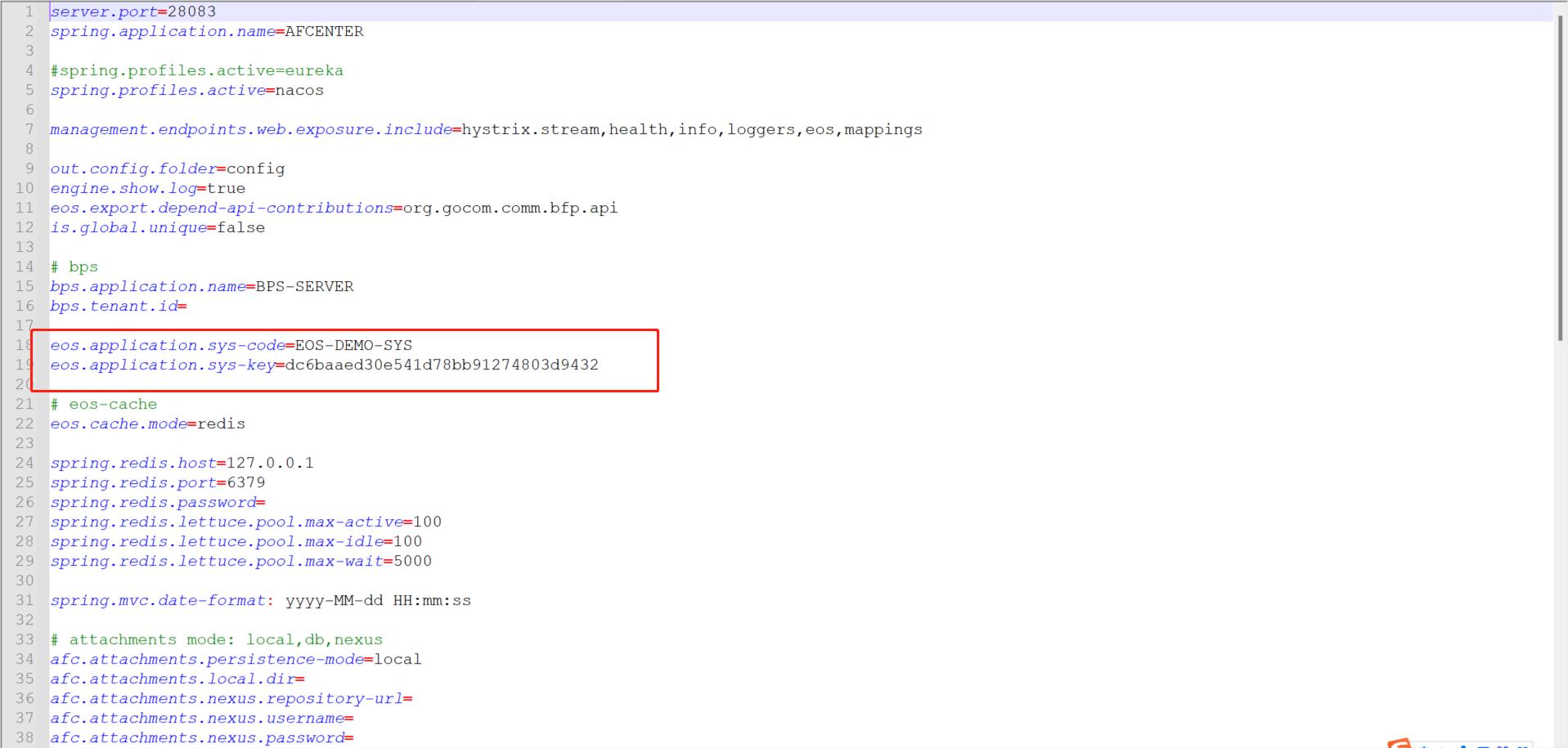Click line number 33 in the gutter
The height and width of the screenshot is (748, 1568).
(x=25, y=639)
